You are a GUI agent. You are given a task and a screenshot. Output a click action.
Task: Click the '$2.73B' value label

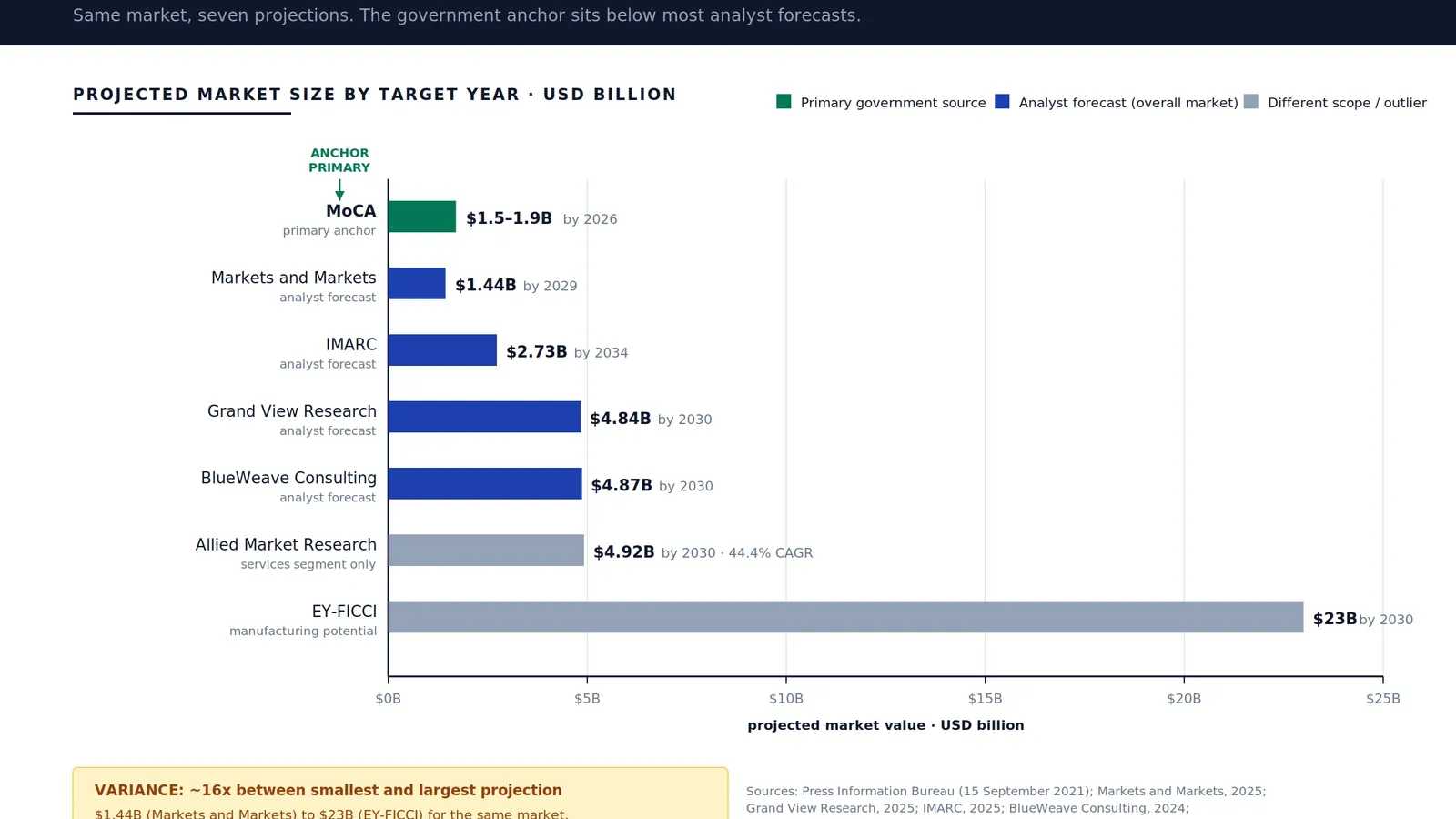pos(537,352)
